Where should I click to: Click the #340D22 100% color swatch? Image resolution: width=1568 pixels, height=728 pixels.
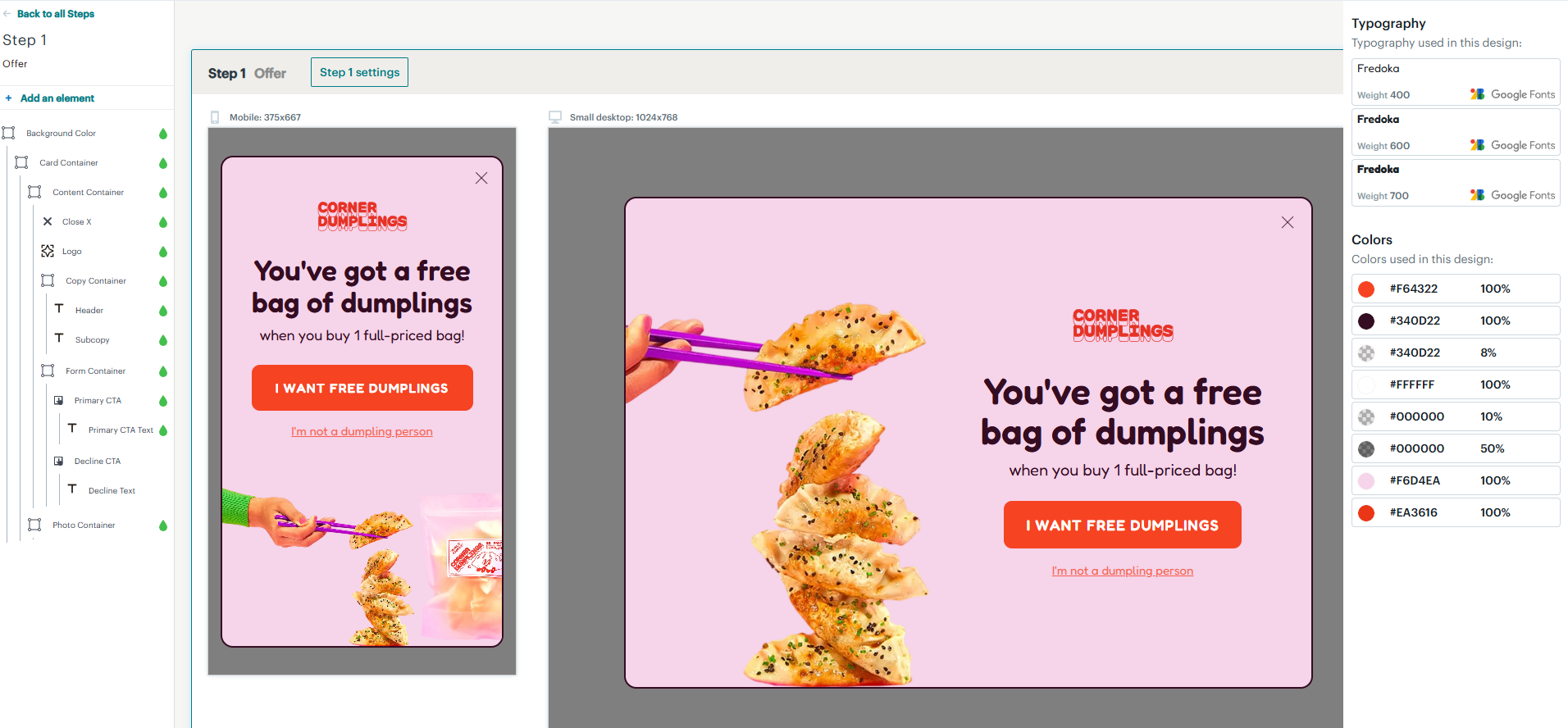[1366, 321]
